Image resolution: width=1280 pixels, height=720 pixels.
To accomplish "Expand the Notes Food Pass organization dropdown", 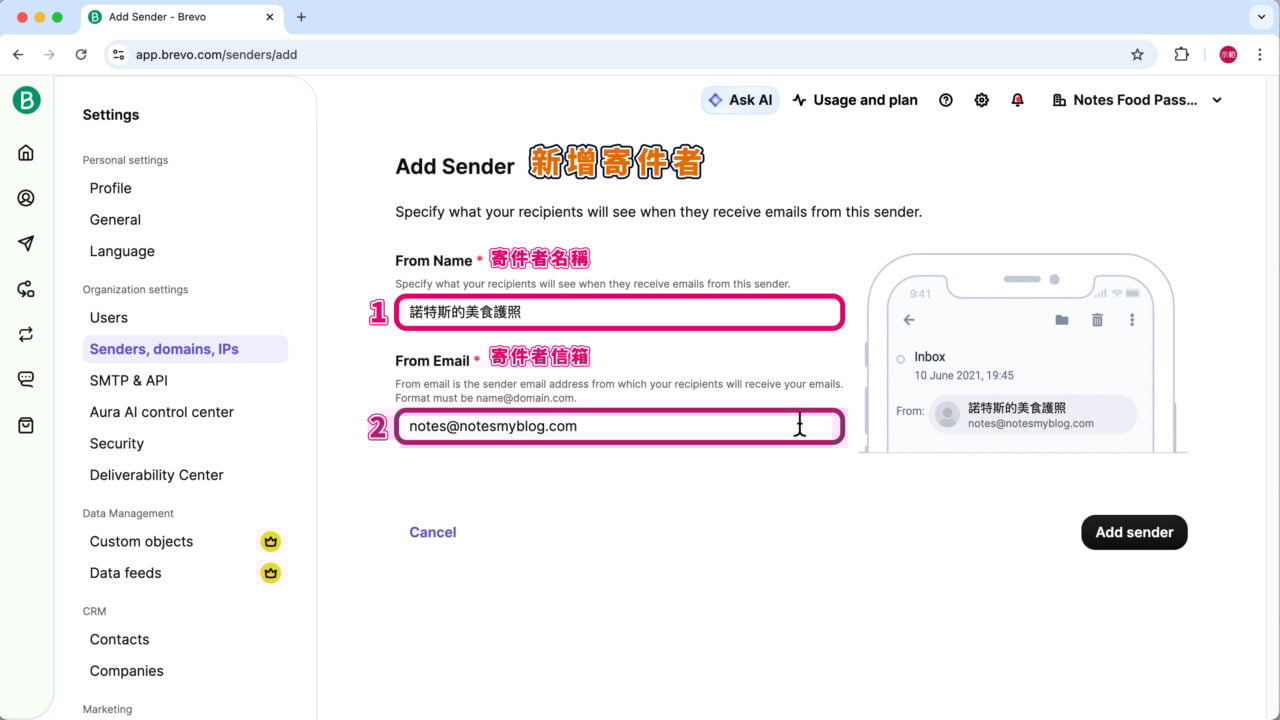I will point(1137,99).
